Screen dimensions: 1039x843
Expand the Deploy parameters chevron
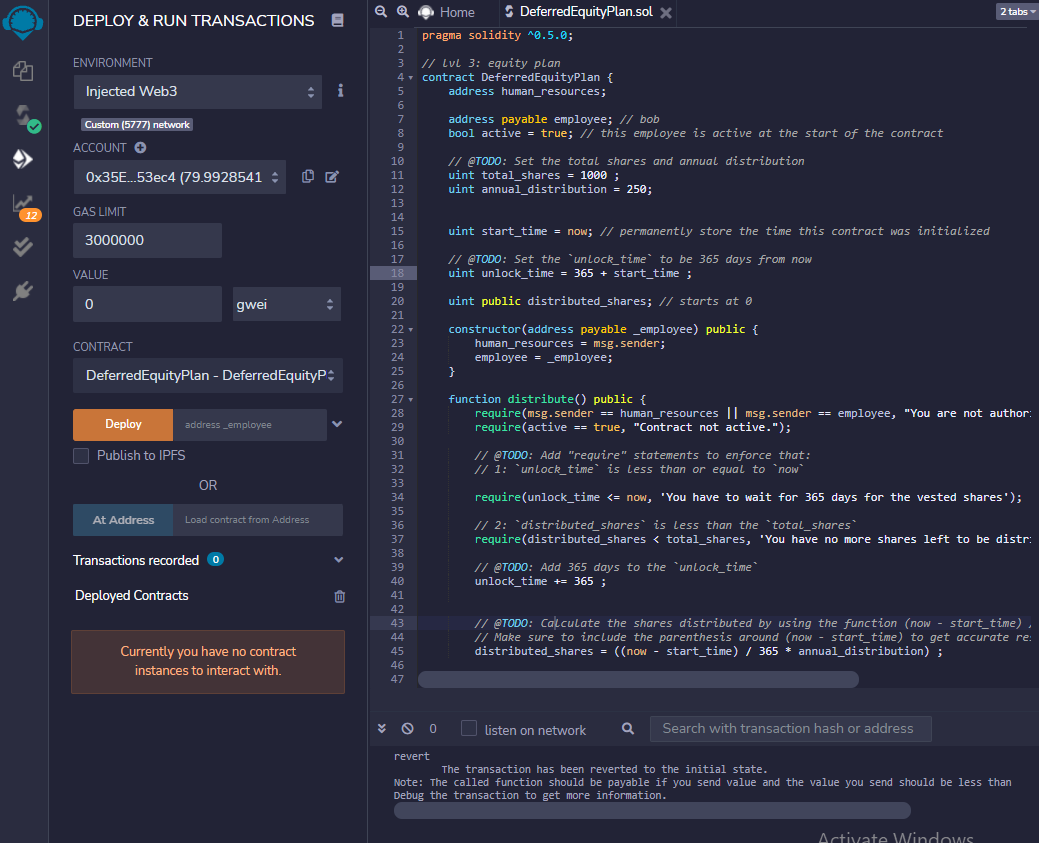(x=337, y=424)
